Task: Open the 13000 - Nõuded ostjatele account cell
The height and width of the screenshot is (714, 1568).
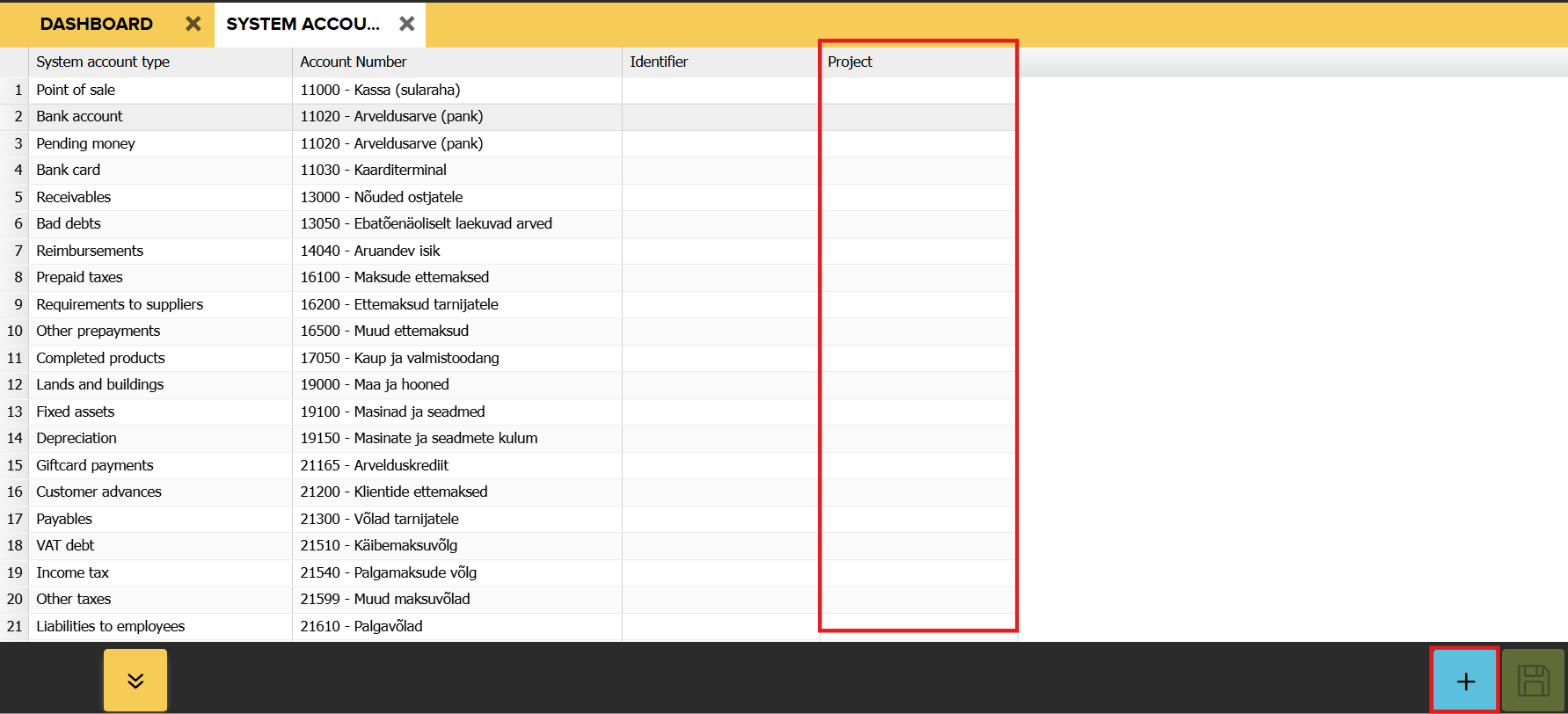Action: pos(382,197)
